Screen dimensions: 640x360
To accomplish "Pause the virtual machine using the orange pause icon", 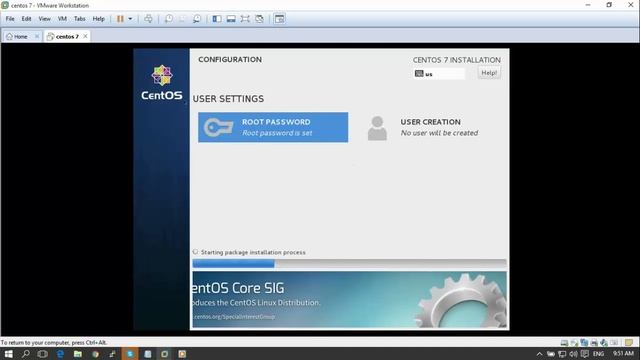I will [120, 19].
